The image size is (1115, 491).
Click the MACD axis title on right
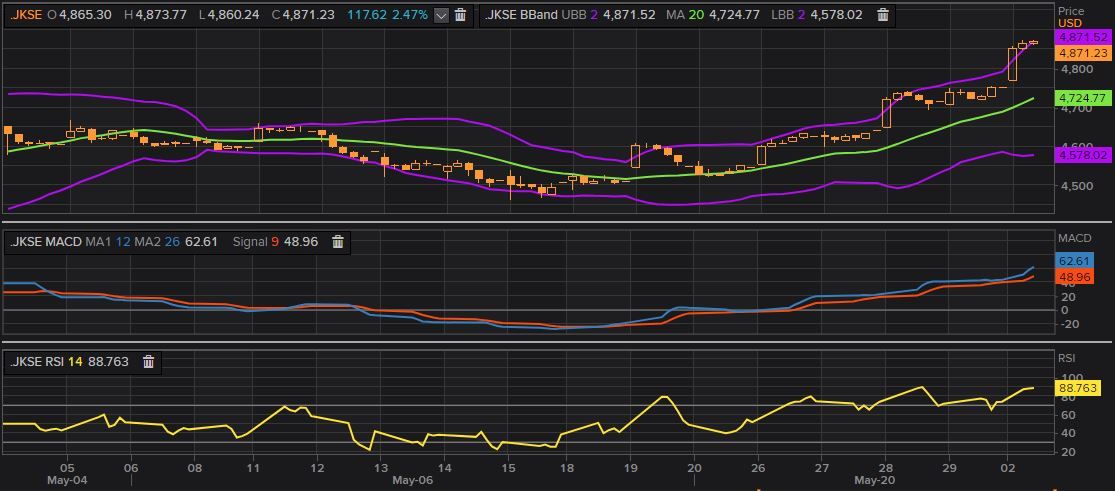tap(1074, 238)
